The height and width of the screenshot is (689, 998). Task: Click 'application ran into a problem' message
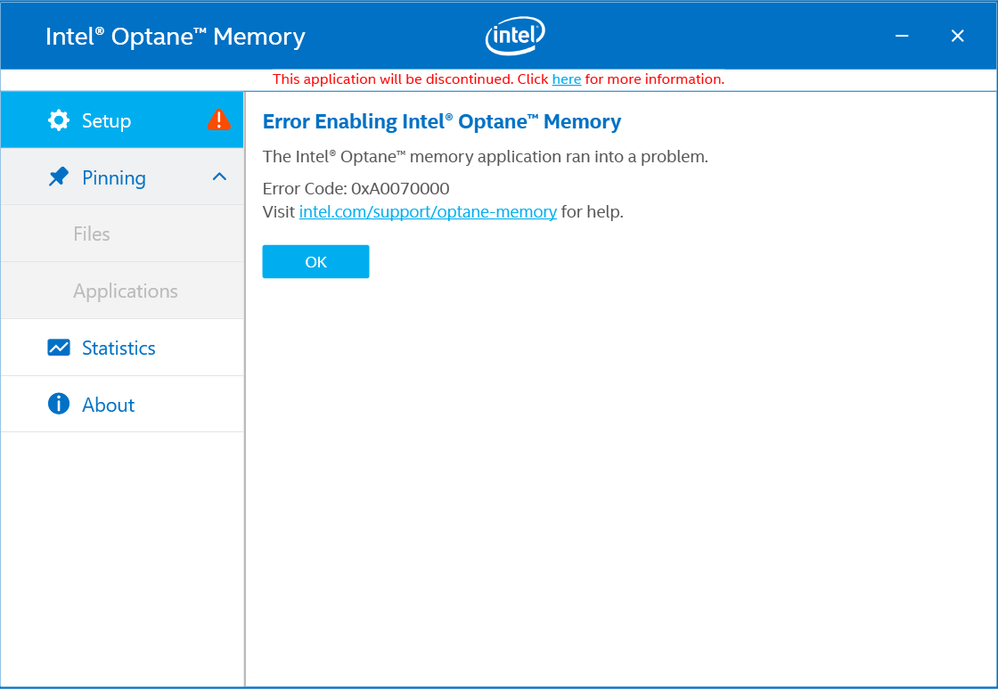click(x=485, y=157)
